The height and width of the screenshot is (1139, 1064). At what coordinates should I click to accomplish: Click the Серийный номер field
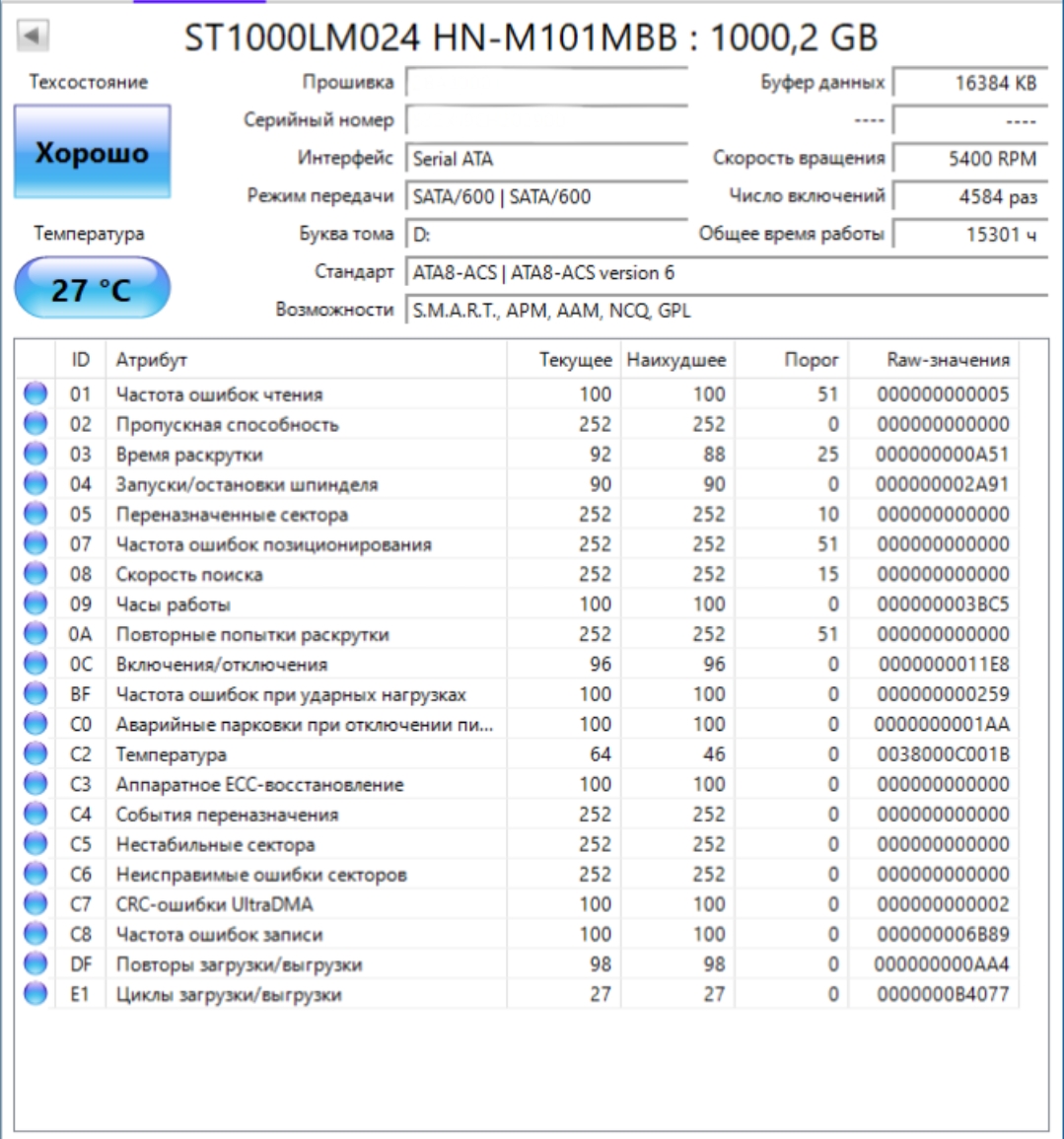click(546, 120)
